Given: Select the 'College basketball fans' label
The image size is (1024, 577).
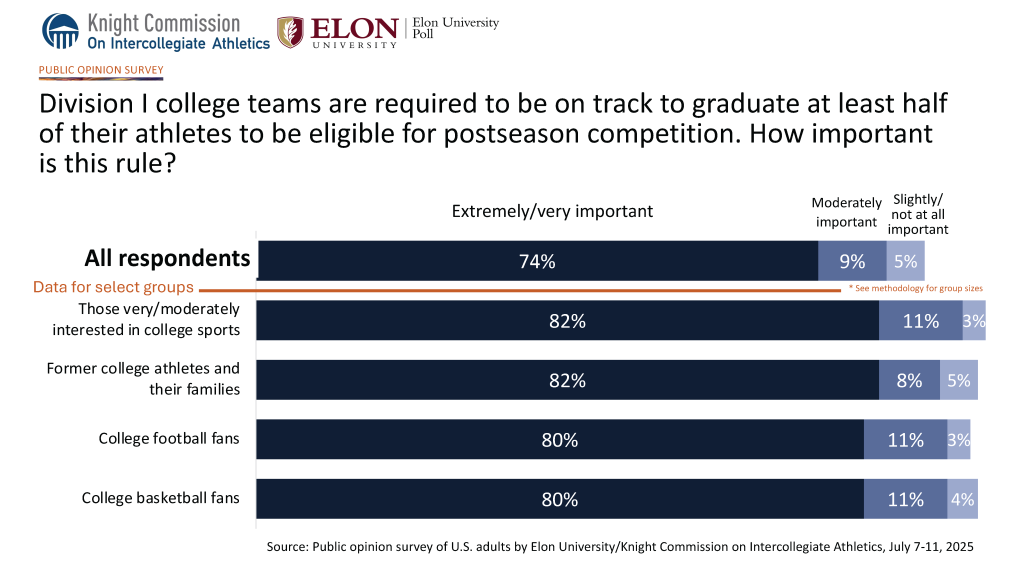Looking at the screenshot, I should (x=160, y=497).
